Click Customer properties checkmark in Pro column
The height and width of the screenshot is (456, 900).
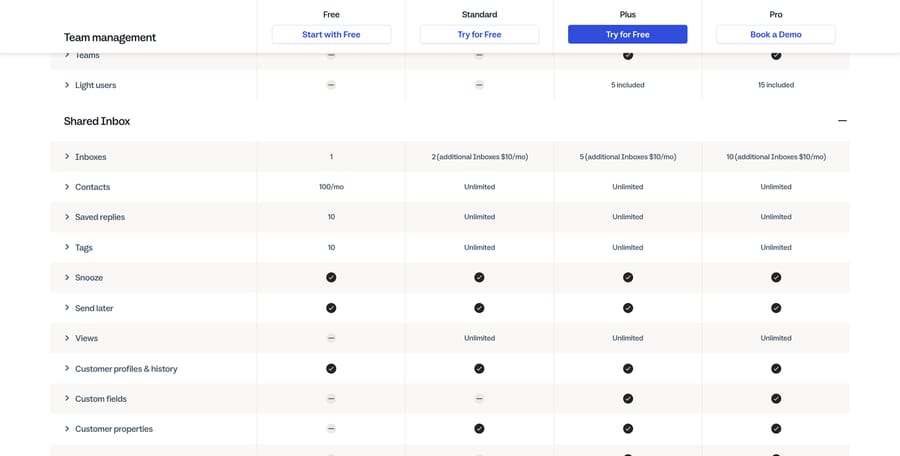tap(776, 428)
